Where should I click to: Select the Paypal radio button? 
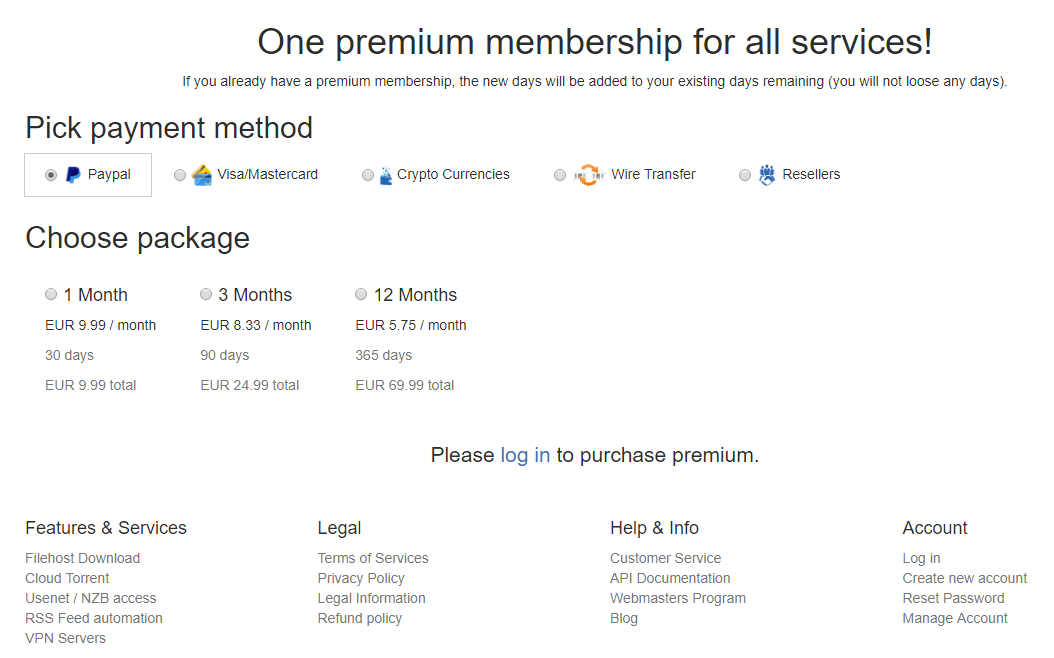tap(51, 175)
